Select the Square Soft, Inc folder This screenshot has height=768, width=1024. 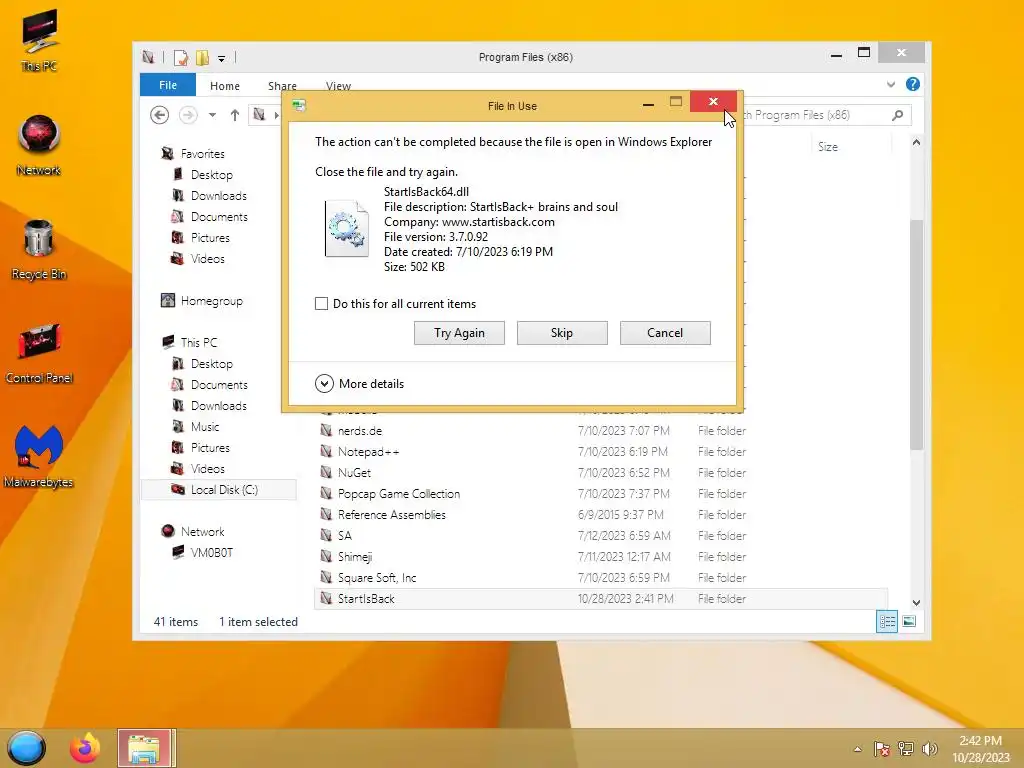(x=601, y=577)
